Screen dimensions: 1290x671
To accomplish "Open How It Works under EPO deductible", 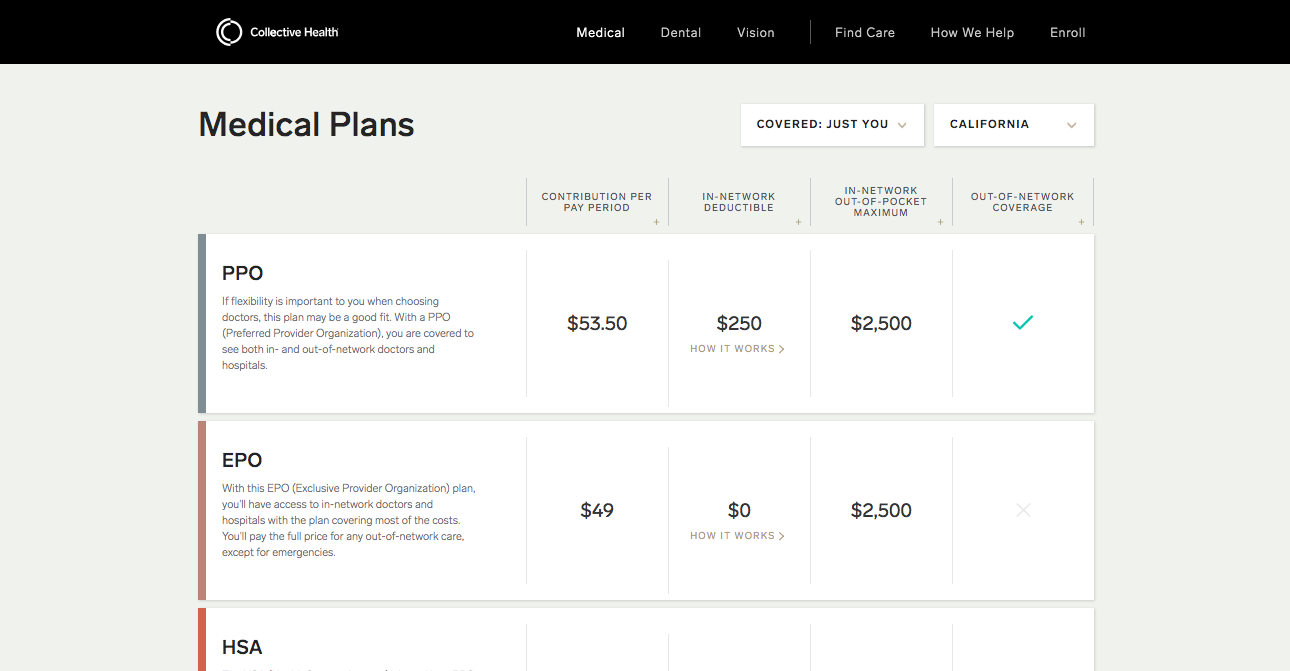I will tap(737, 536).
